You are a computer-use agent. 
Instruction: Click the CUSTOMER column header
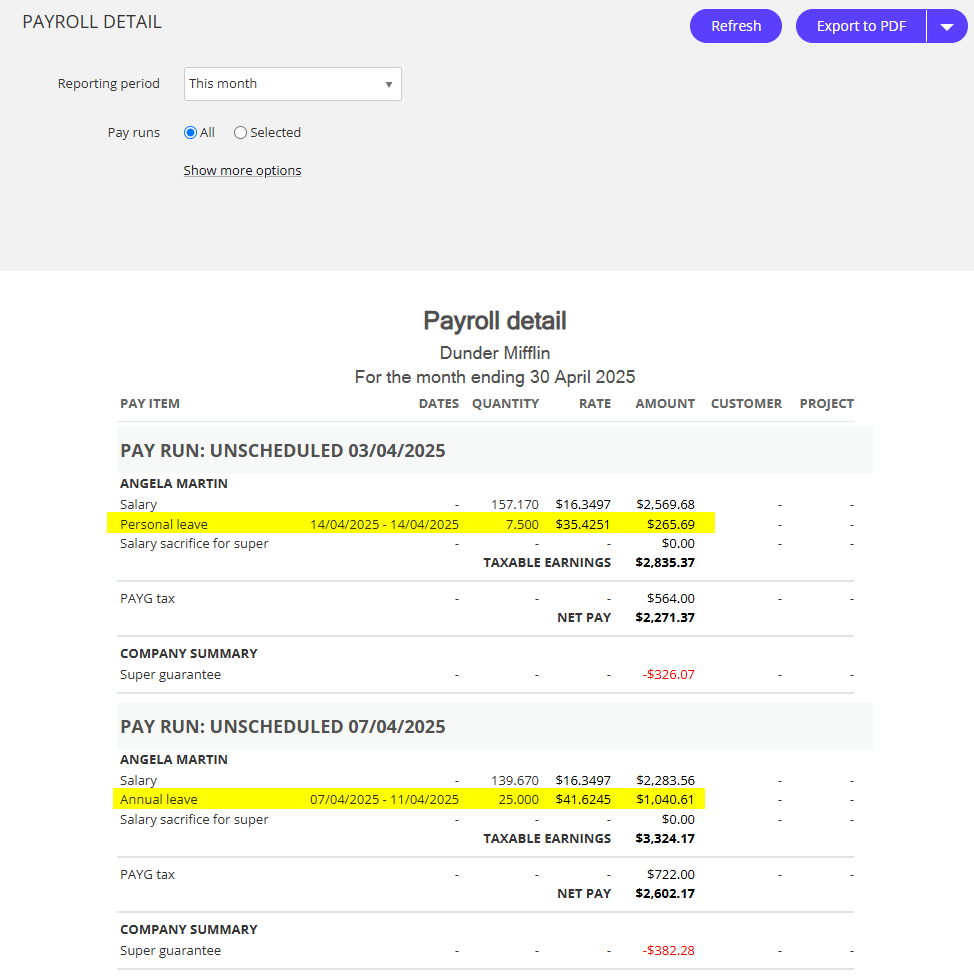pyautogui.click(x=746, y=404)
